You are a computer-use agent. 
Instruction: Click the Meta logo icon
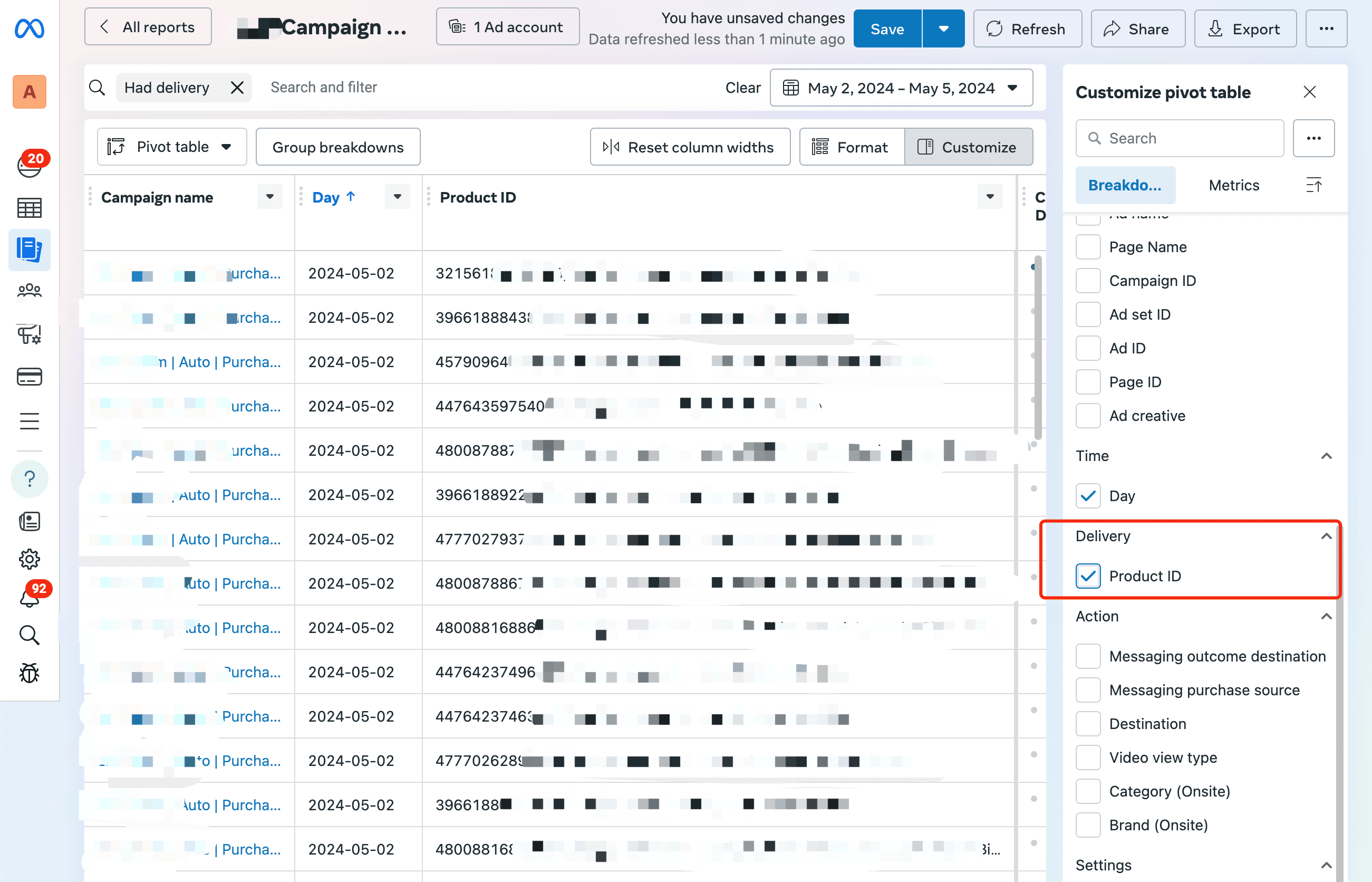pyautogui.click(x=29, y=28)
